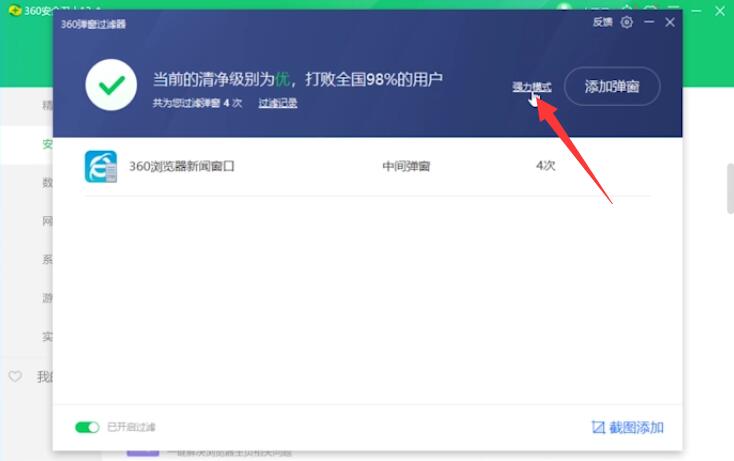This screenshot has height=461, width=734.
Task: Click the 添加弹窗 button
Action: 612,86
